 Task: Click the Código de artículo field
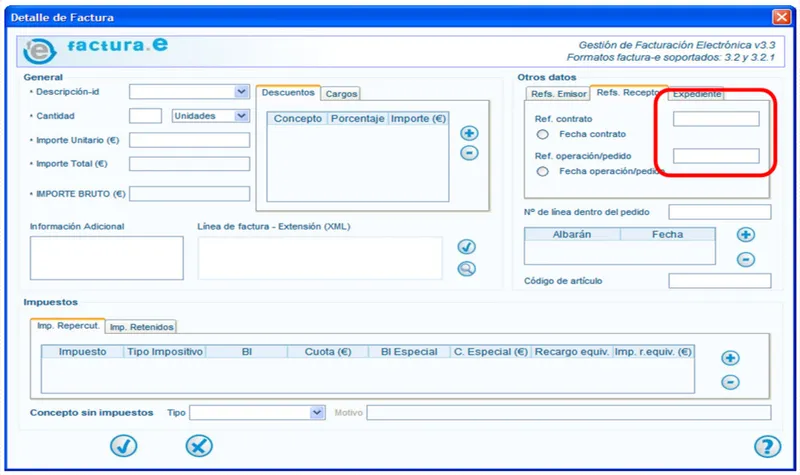pyautogui.click(x=720, y=281)
